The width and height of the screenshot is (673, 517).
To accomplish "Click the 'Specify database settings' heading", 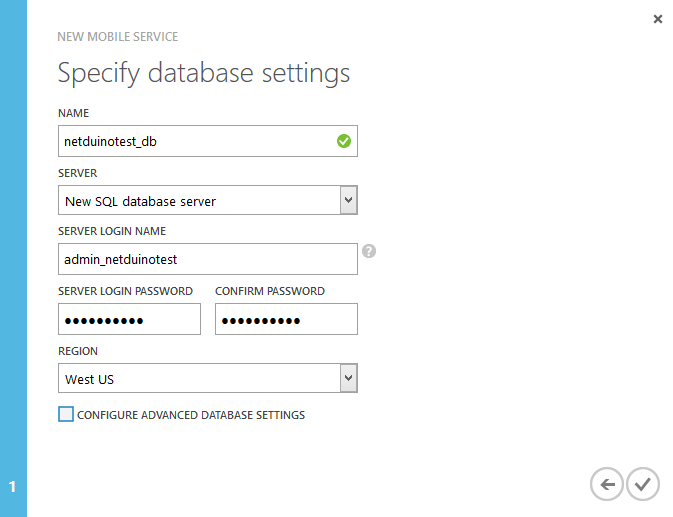I will [x=204, y=73].
